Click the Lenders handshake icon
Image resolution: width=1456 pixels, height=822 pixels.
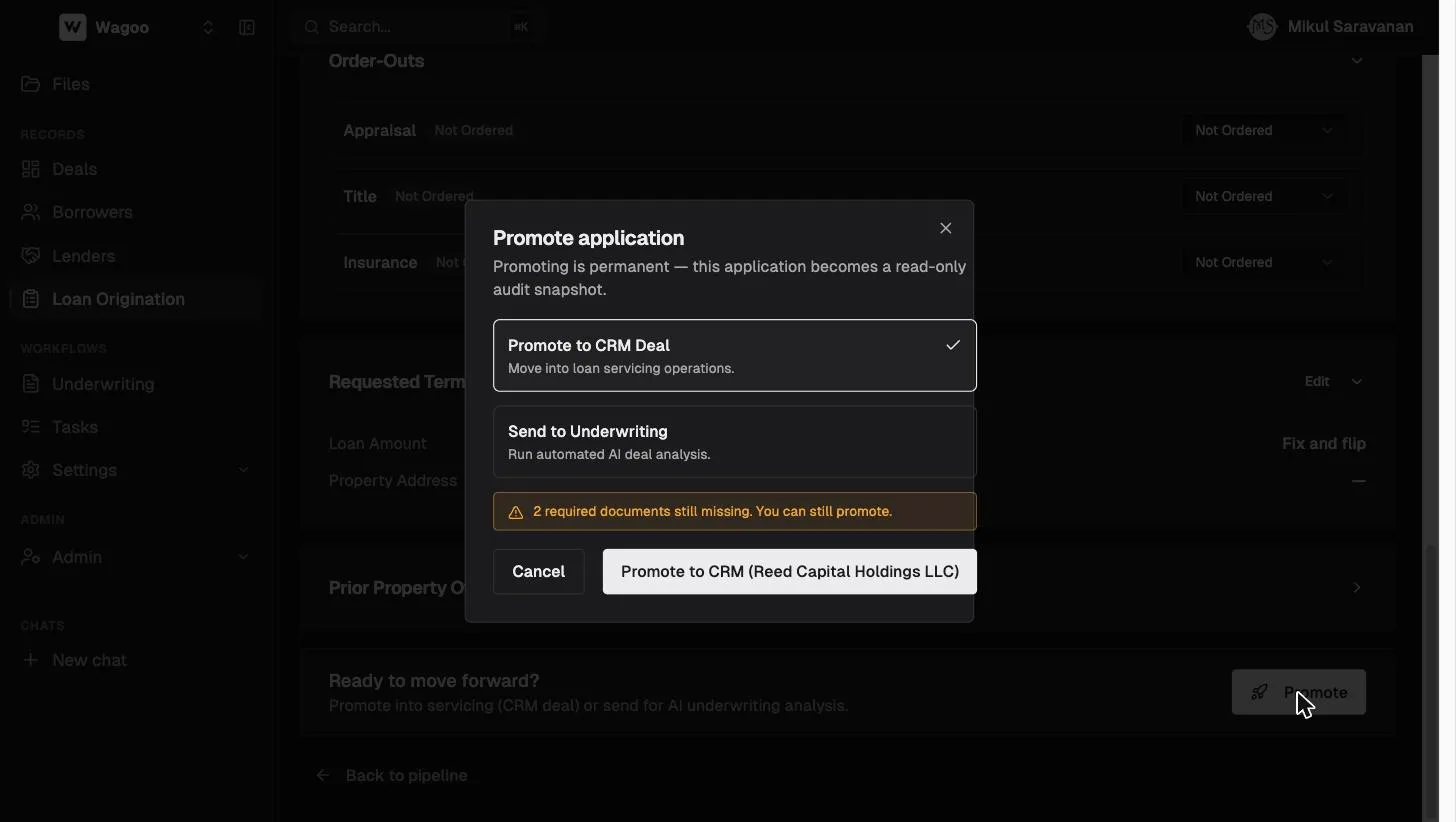31,256
